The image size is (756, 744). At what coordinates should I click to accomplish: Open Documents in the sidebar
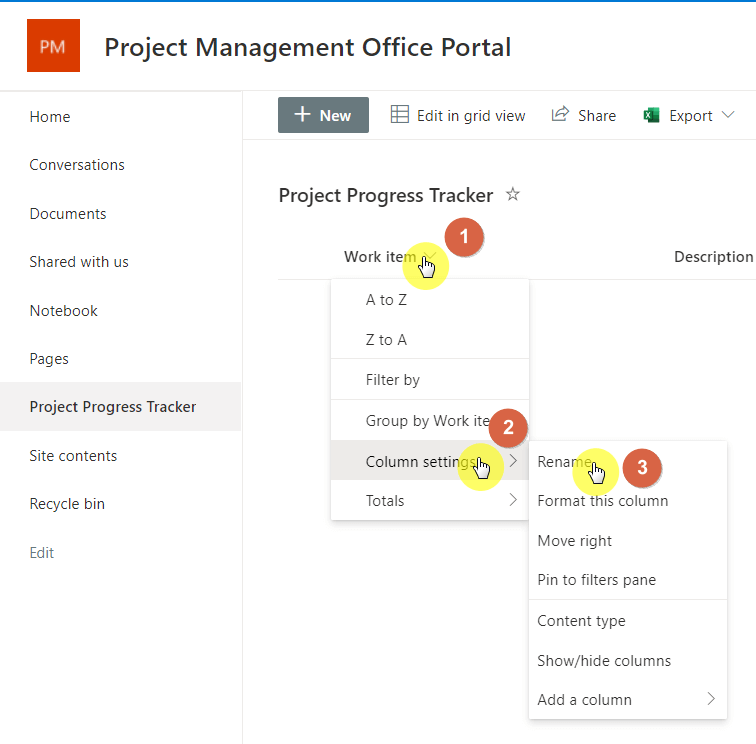tap(68, 214)
